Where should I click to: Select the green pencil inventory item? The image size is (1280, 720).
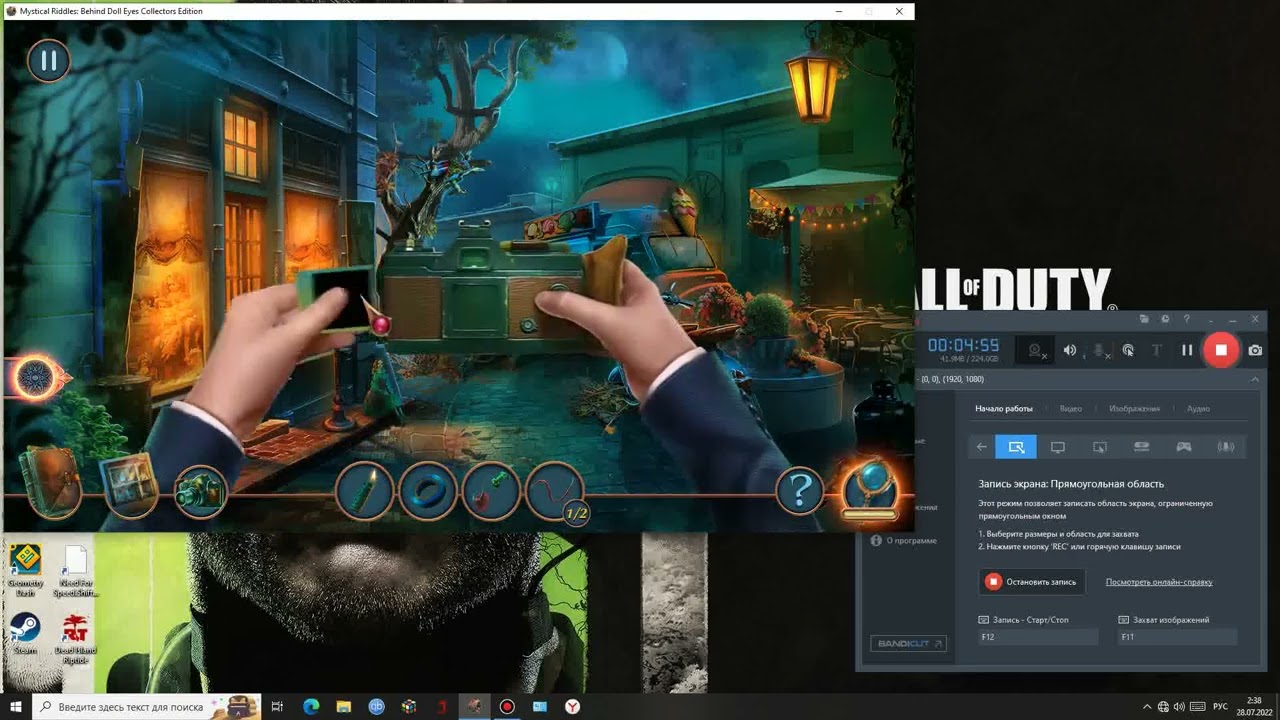(x=365, y=491)
